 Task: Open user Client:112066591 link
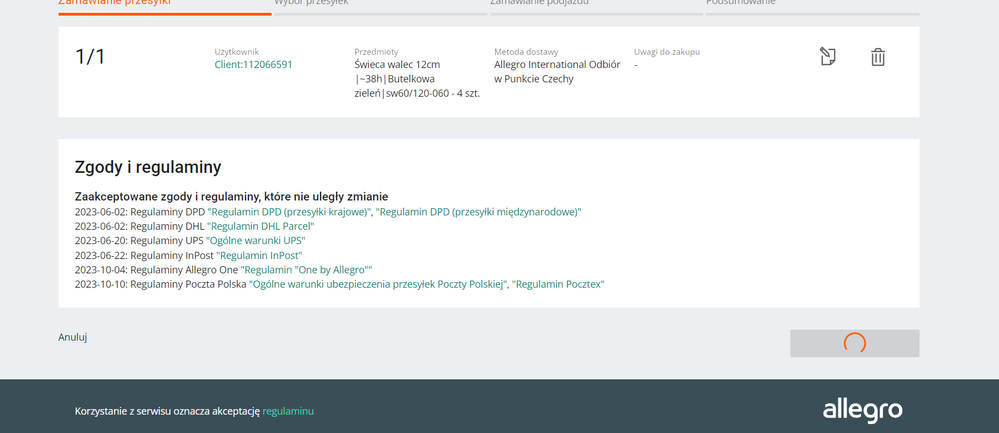[x=254, y=64]
